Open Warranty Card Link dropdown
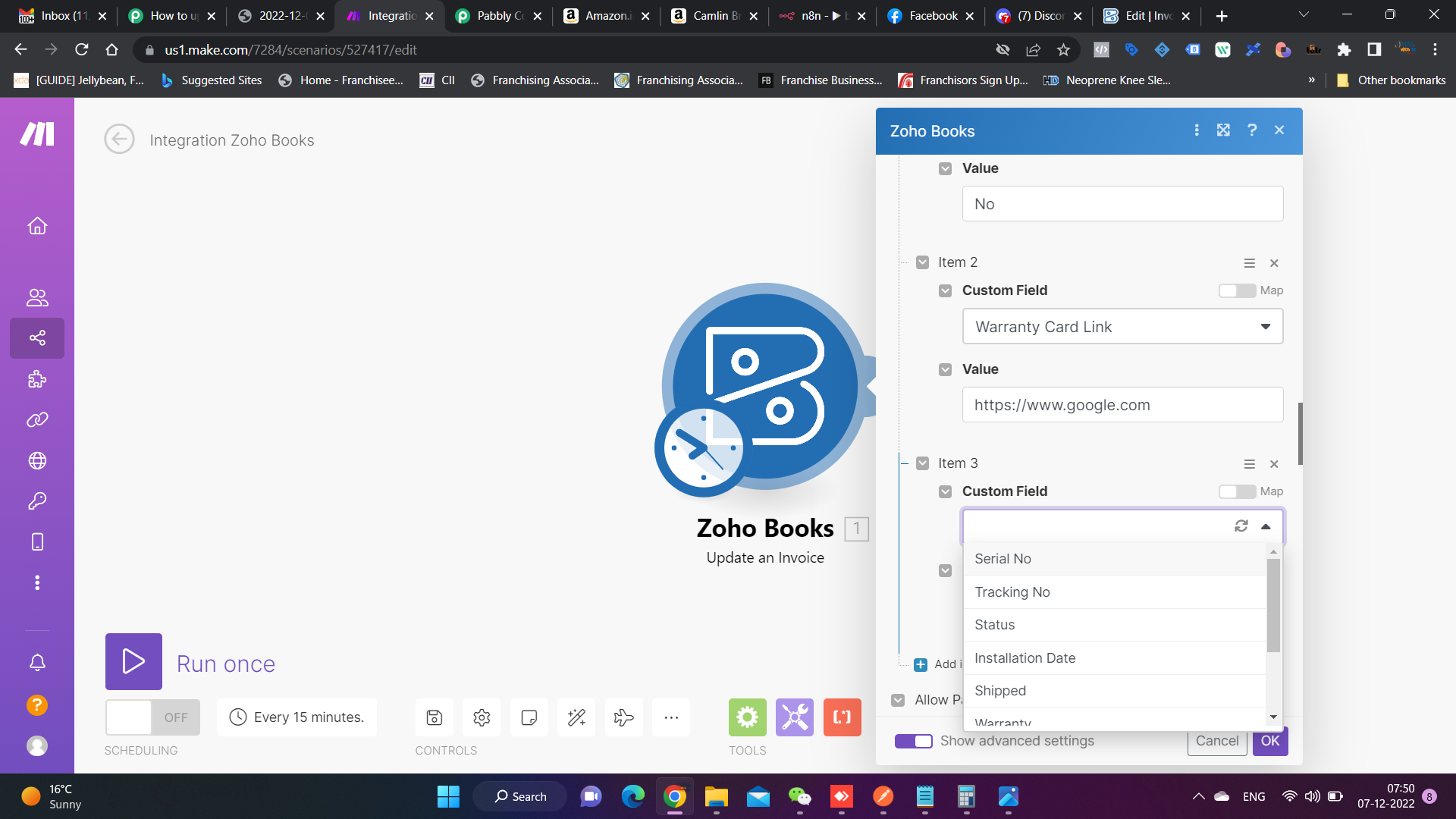1456x819 pixels. tap(1122, 327)
